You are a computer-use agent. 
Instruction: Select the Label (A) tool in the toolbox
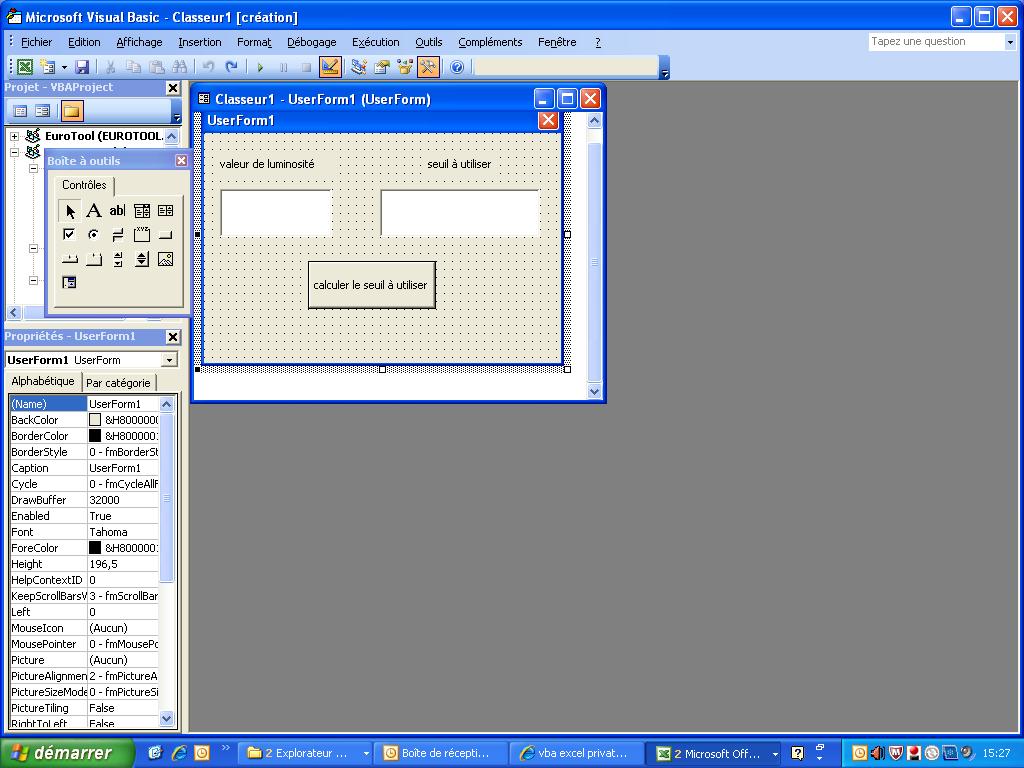tap(94, 210)
